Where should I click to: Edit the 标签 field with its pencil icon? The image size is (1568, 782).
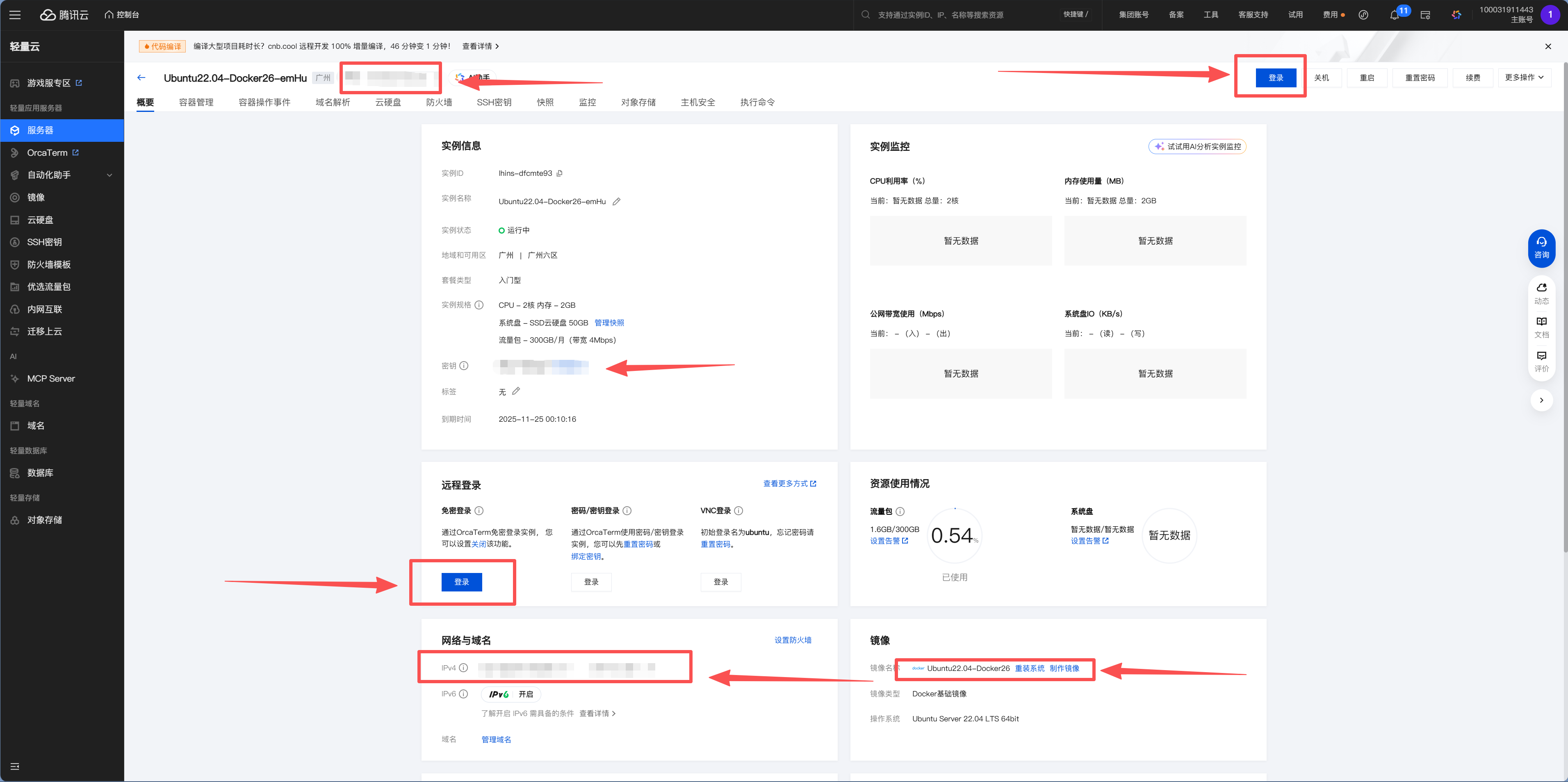(x=515, y=391)
